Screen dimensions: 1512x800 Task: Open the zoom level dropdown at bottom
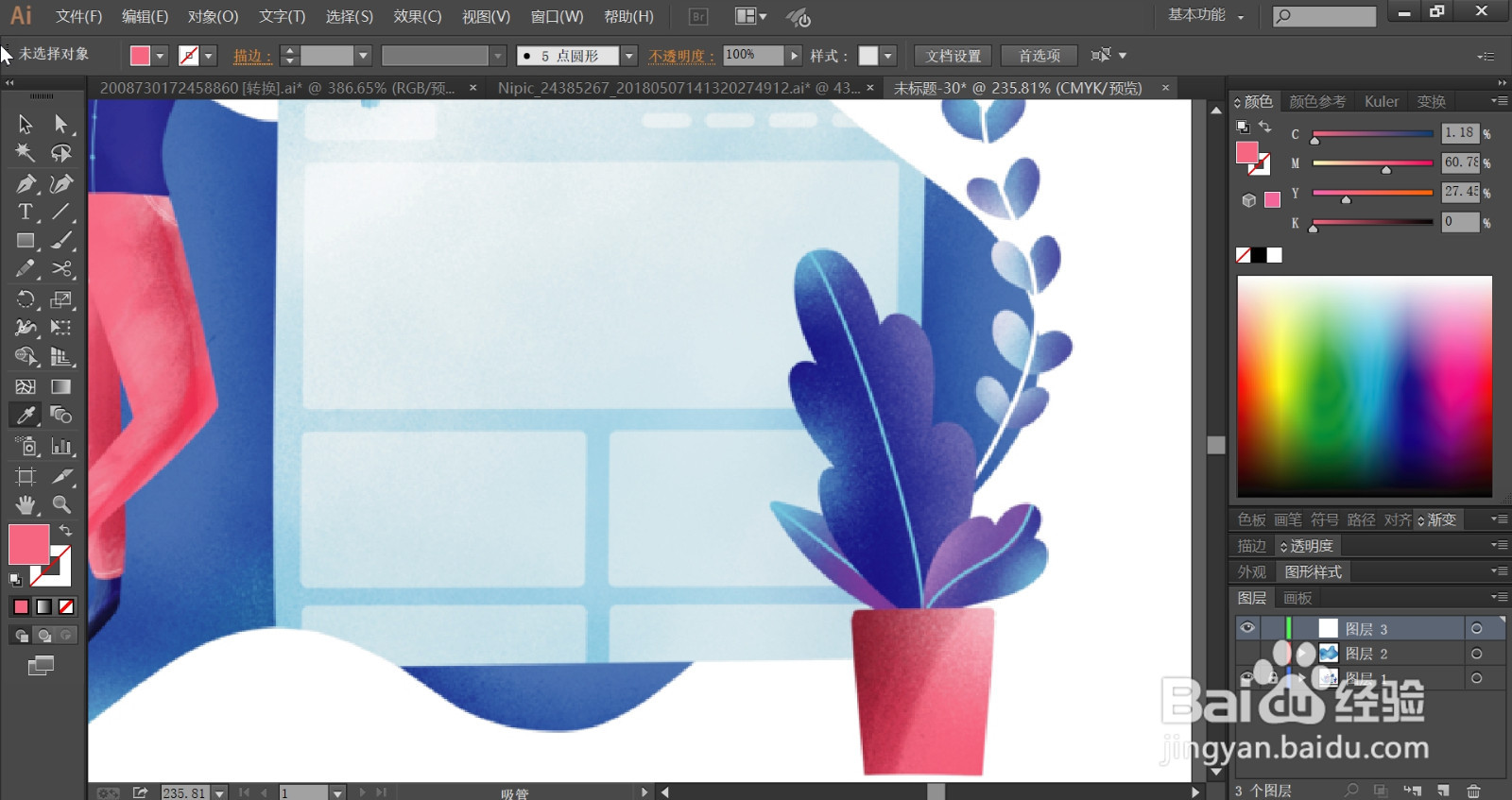point(219,792)
